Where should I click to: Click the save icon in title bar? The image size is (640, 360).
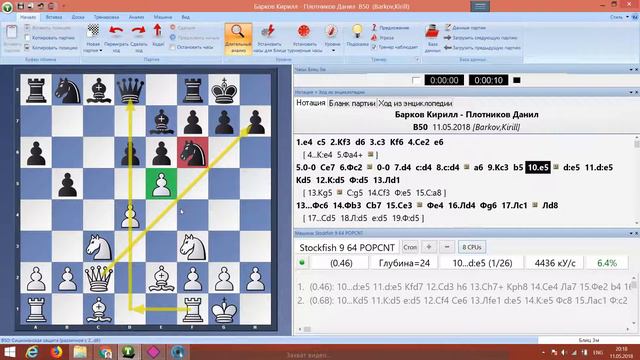tap(21, 6)
